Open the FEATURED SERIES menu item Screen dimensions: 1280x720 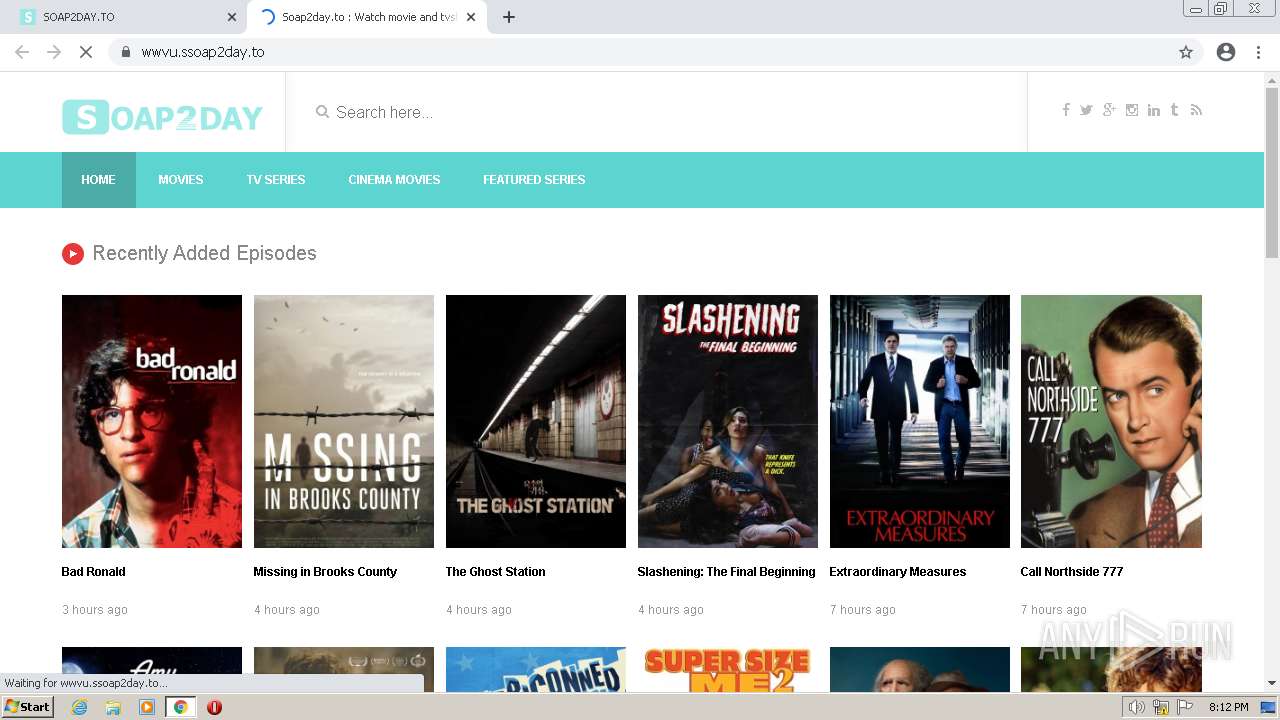click(x=534, y=180)
